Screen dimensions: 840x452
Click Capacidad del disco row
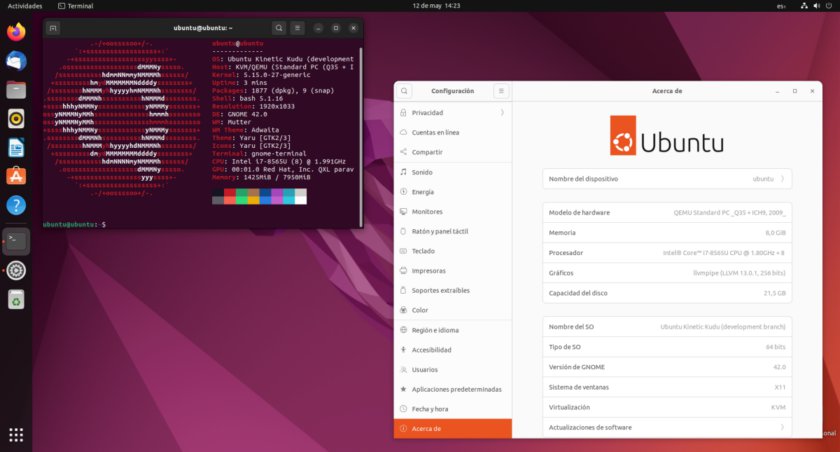[x=667, y=293]
